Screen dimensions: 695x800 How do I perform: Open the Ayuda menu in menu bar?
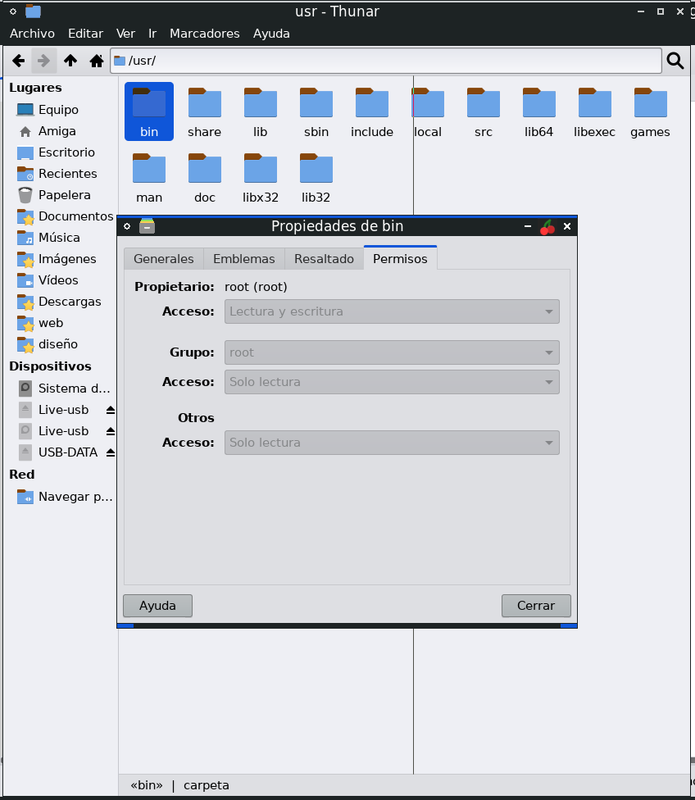tap(271, 34)
